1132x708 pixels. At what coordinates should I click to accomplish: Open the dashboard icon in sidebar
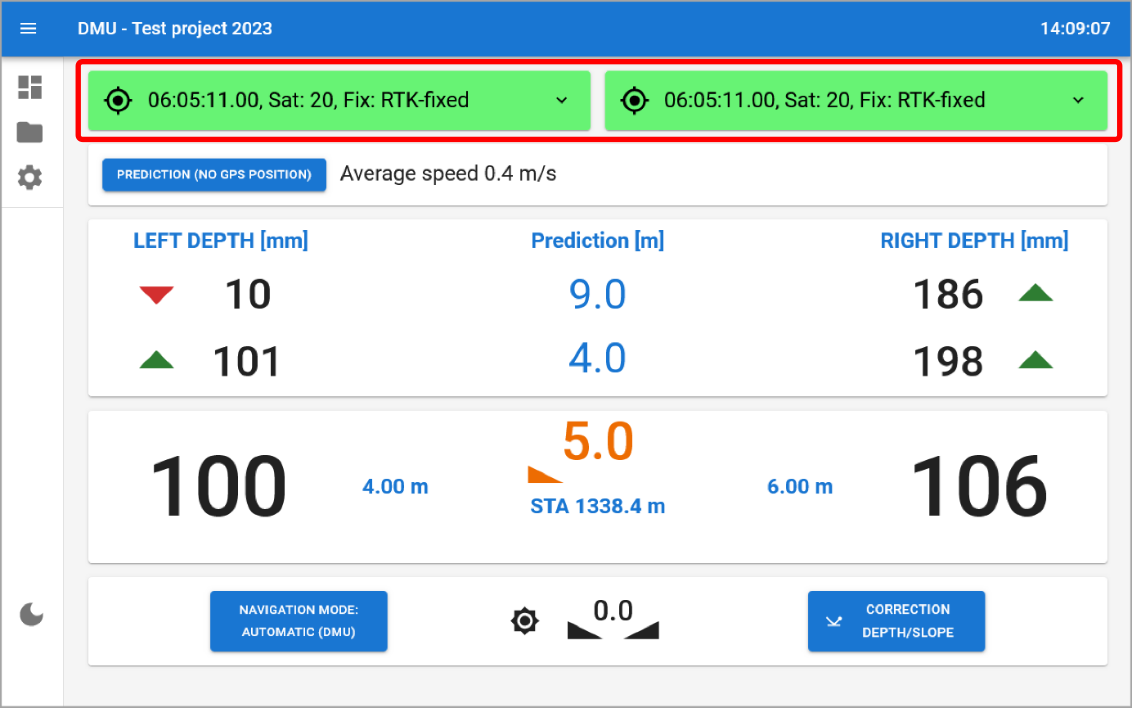[x=30, y=87]
